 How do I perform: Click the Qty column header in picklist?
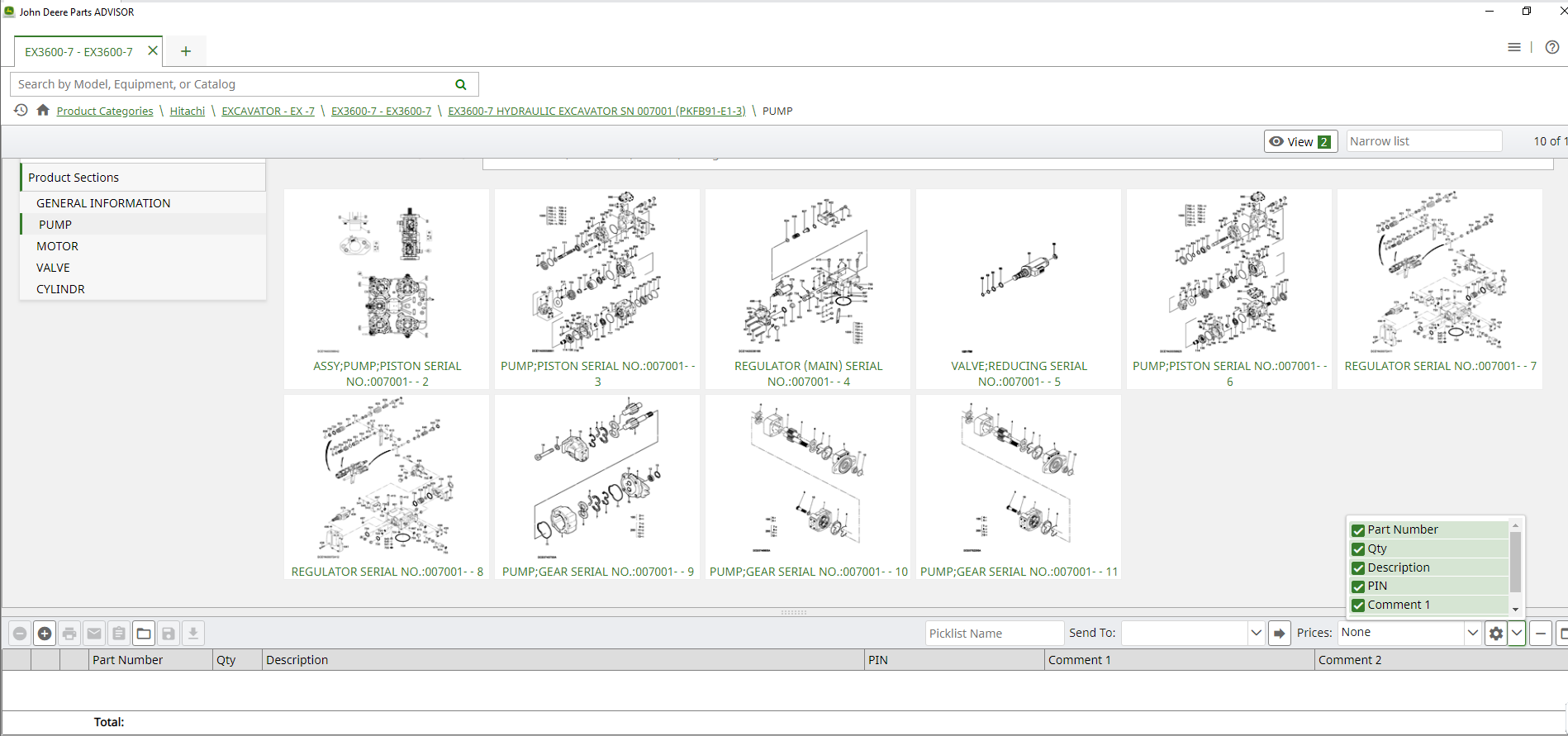click(x=238, y=660)
